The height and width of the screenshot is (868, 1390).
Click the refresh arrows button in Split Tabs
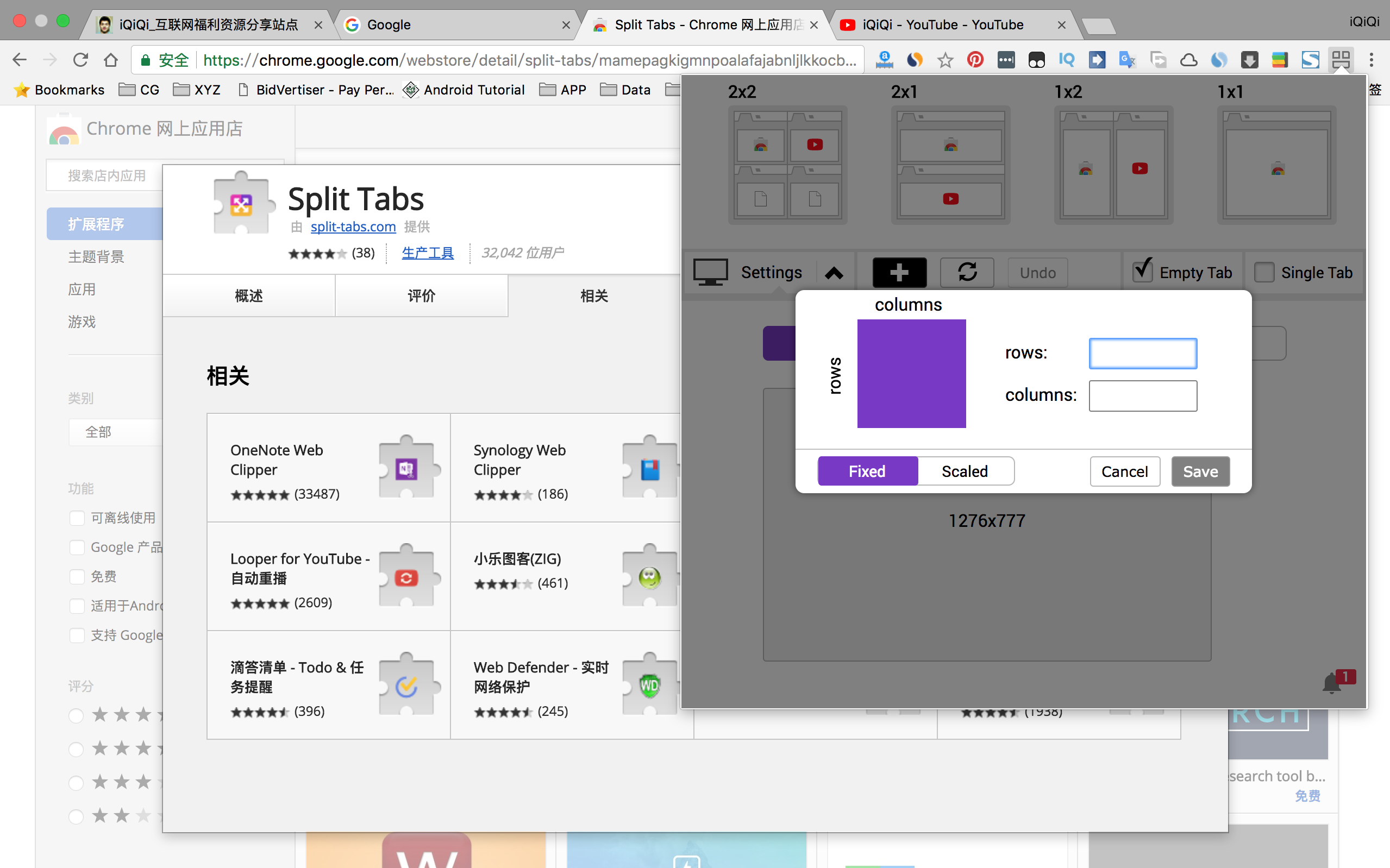click(x=967, y=272)
